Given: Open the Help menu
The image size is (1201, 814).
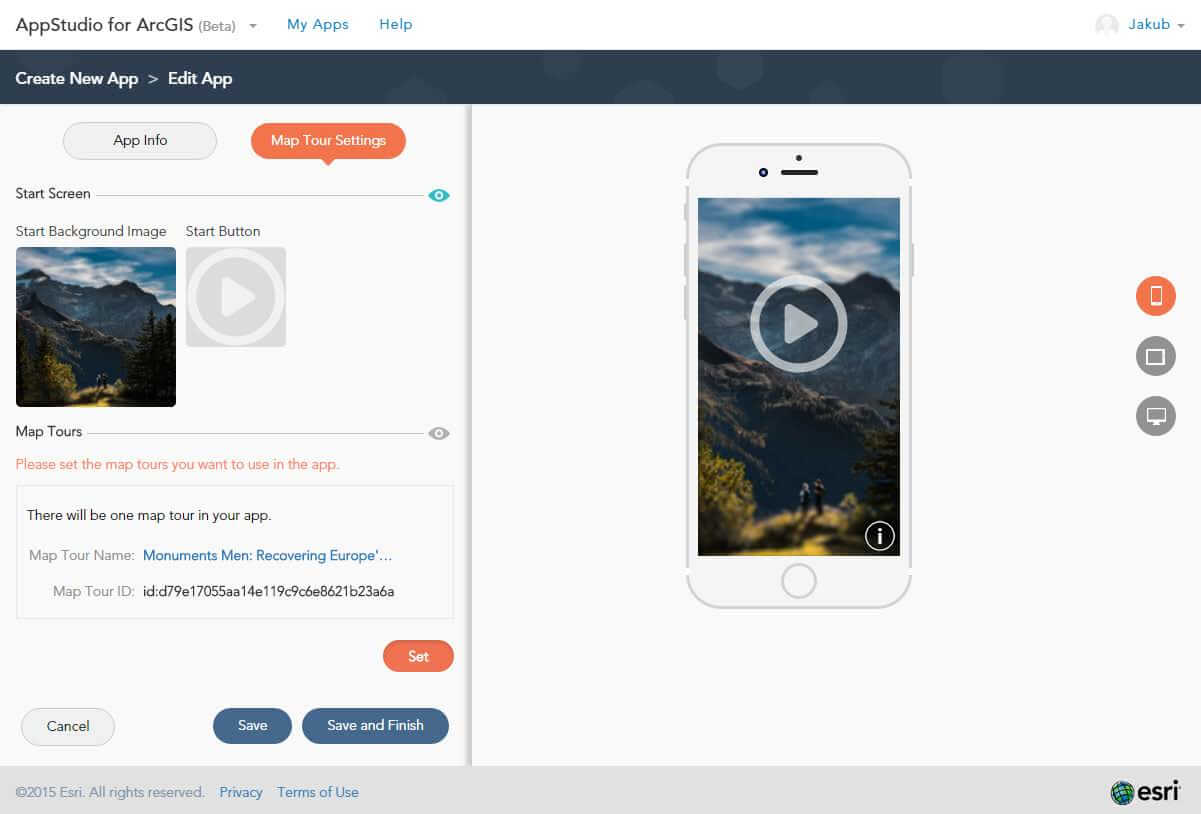Looking at the screenshot, I should point(396,24).
